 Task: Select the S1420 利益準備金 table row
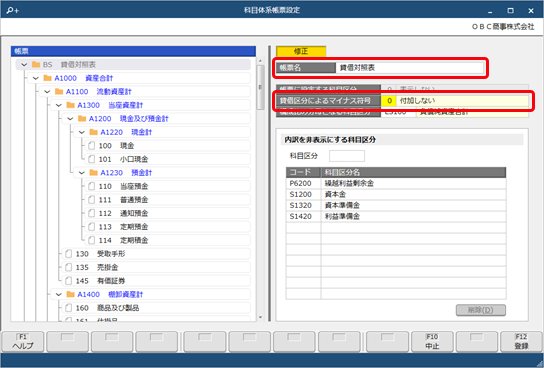396,217
